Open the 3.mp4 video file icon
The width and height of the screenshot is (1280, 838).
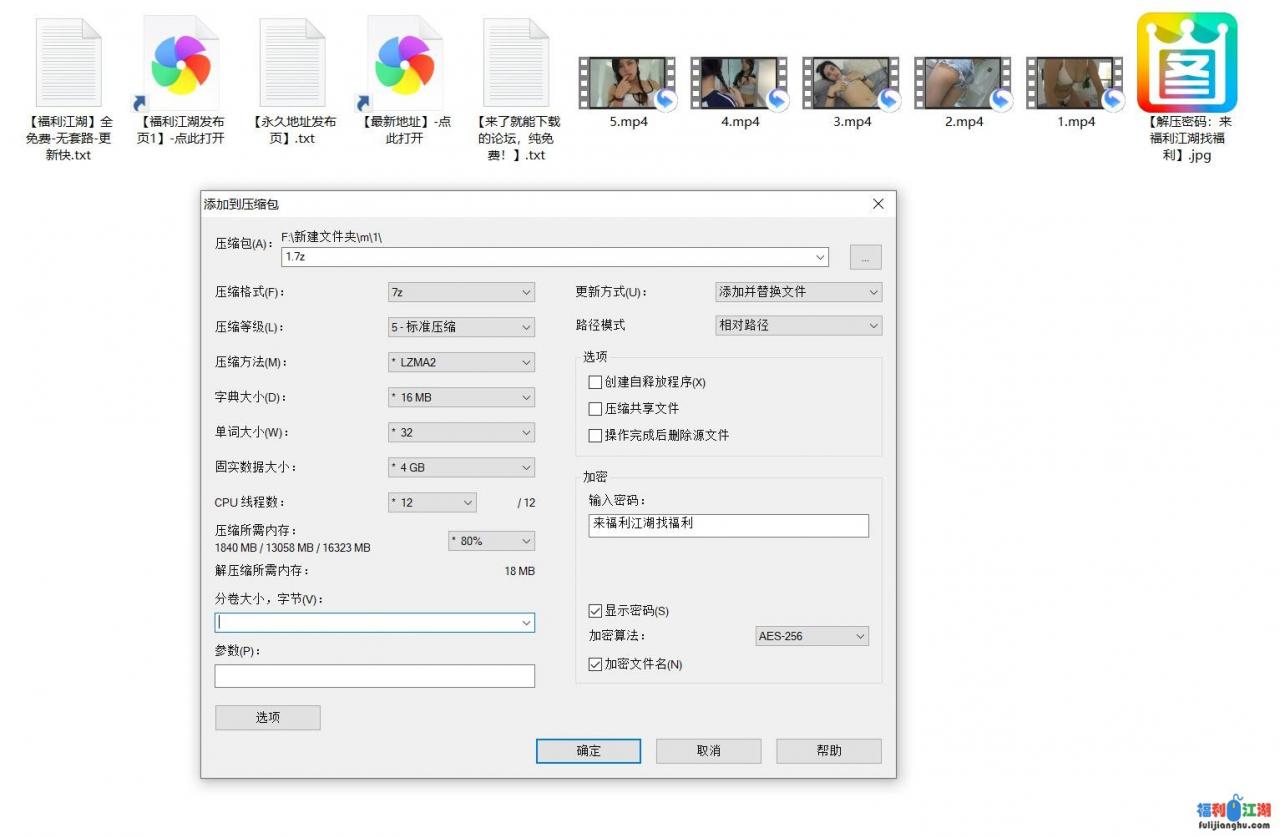coord(852,83)
